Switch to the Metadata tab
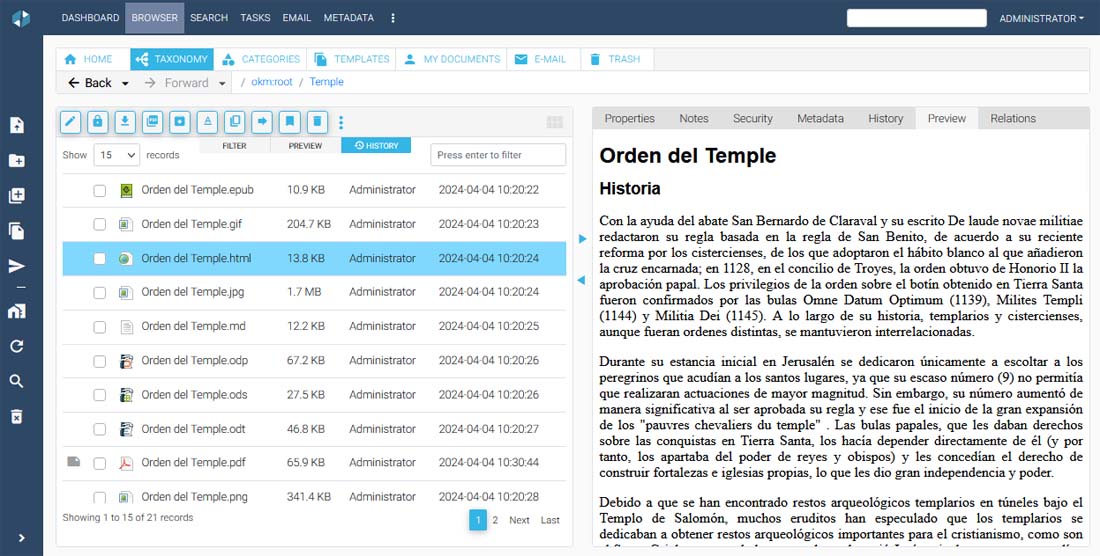 820,118
